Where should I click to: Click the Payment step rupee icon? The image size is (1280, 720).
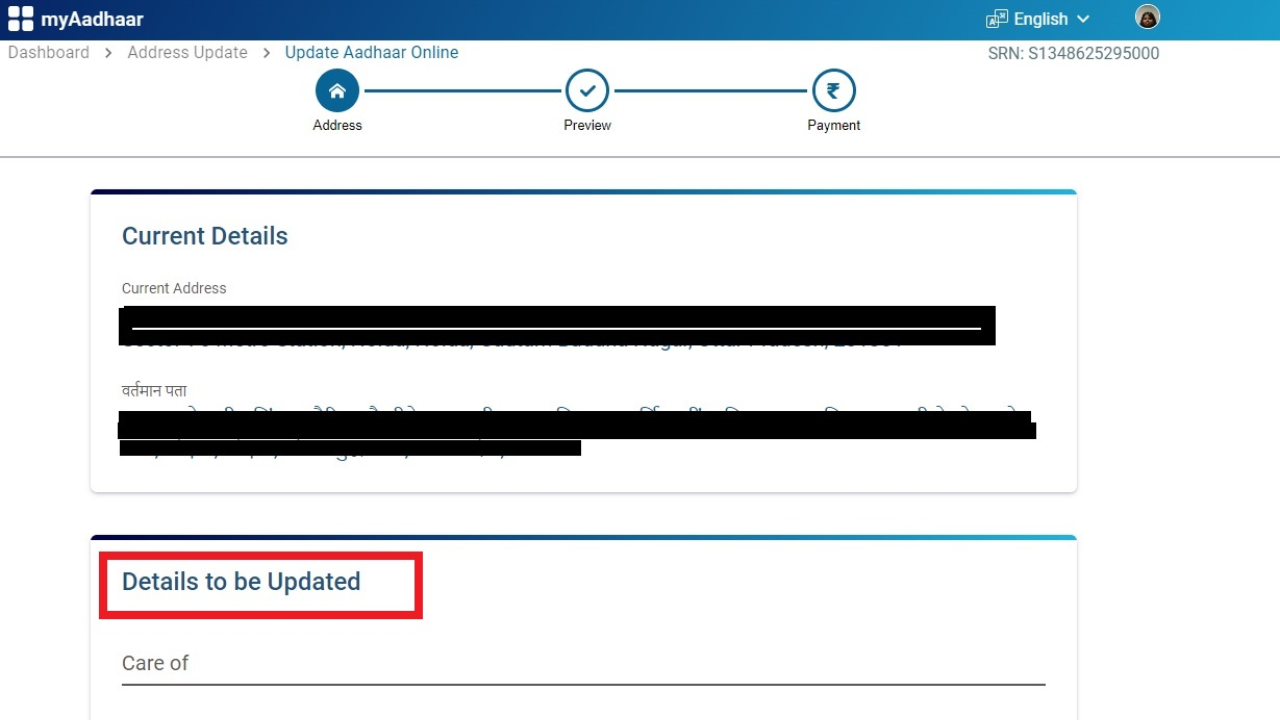point(833,91)
